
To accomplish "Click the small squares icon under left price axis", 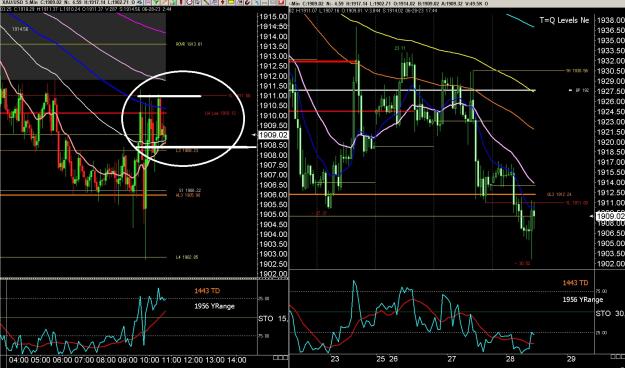I will coord(281,357).
